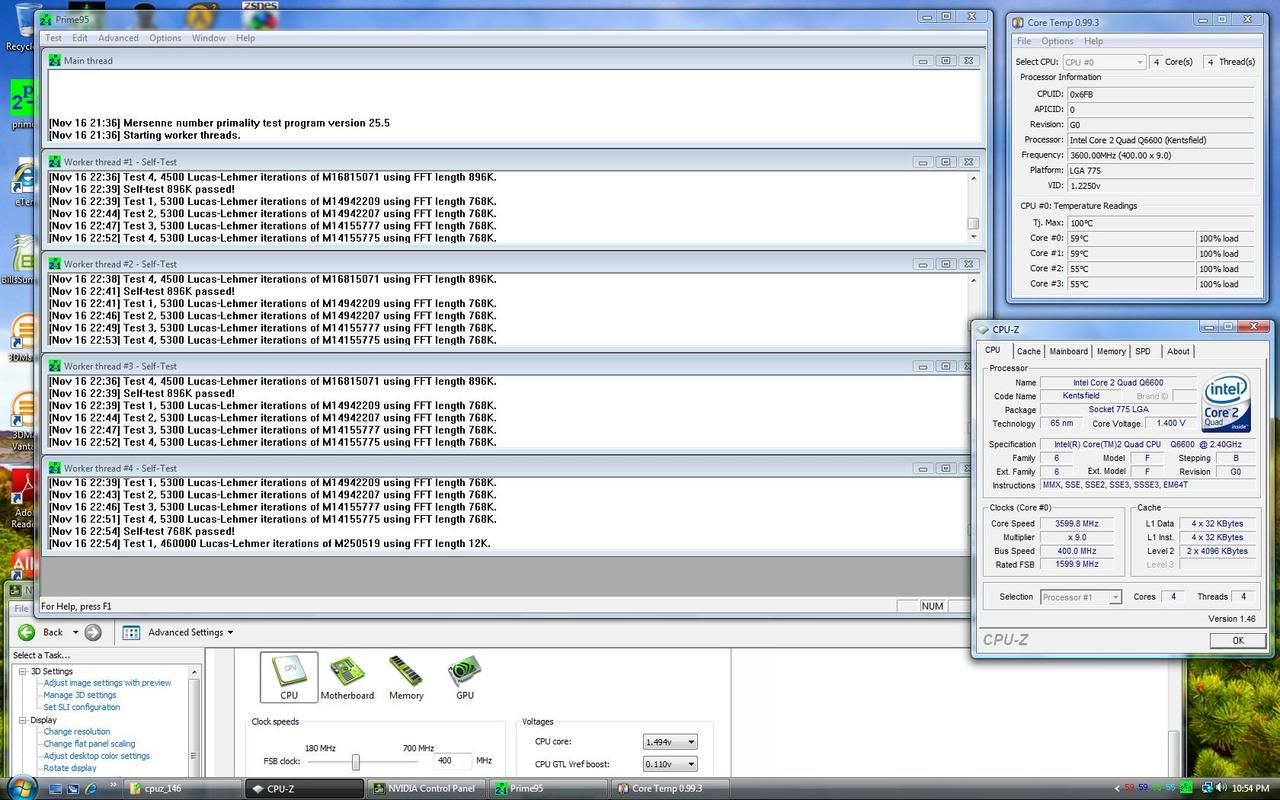The width and height of the screenshot is (1280, 800).
Task: Click Show Desktop quick launch icon
Action: click(56, 789)
